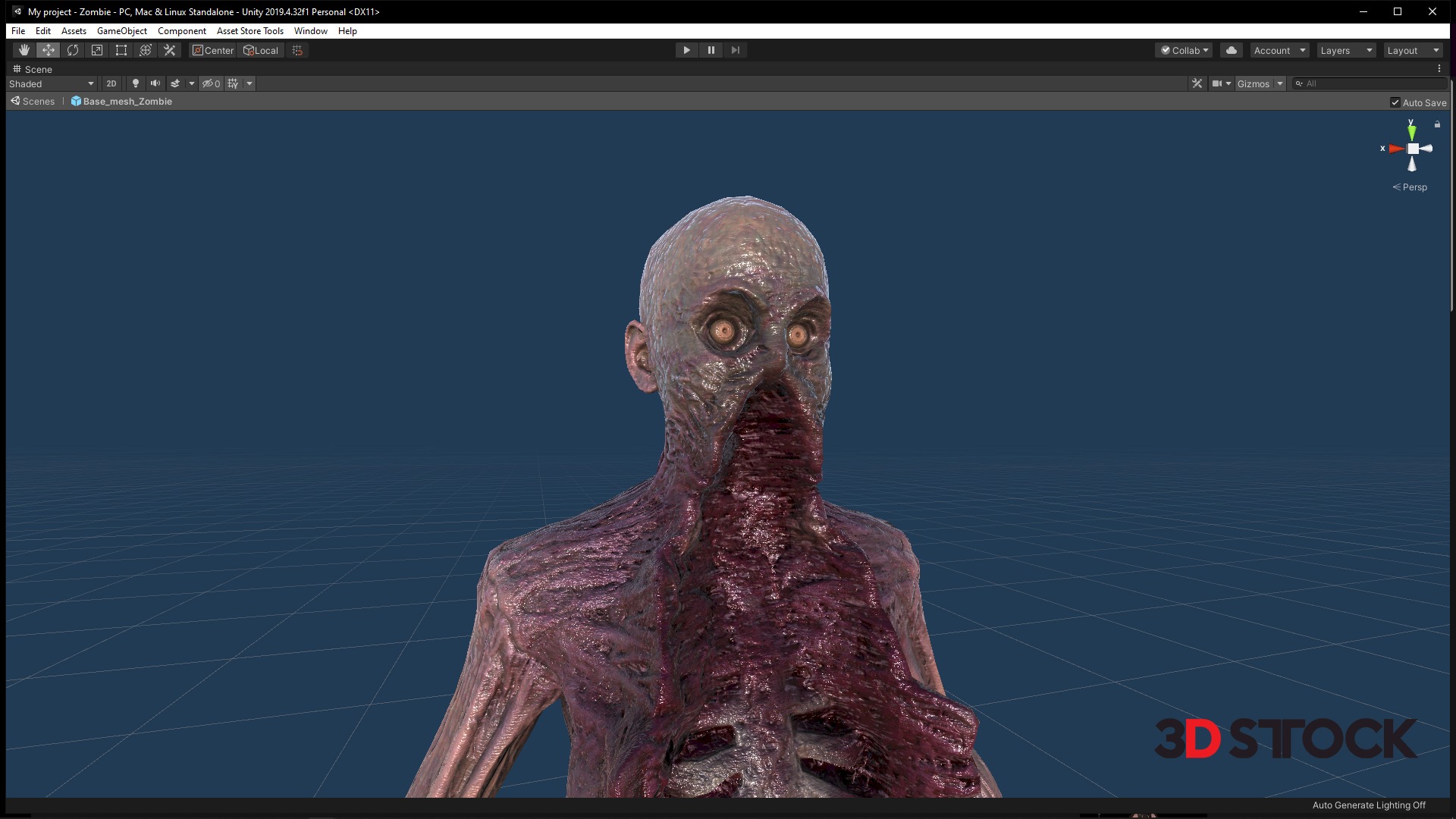The width and height of the screenshot is (1456, 819).
Task: Click the Step frame button
Action: (735, 50)
